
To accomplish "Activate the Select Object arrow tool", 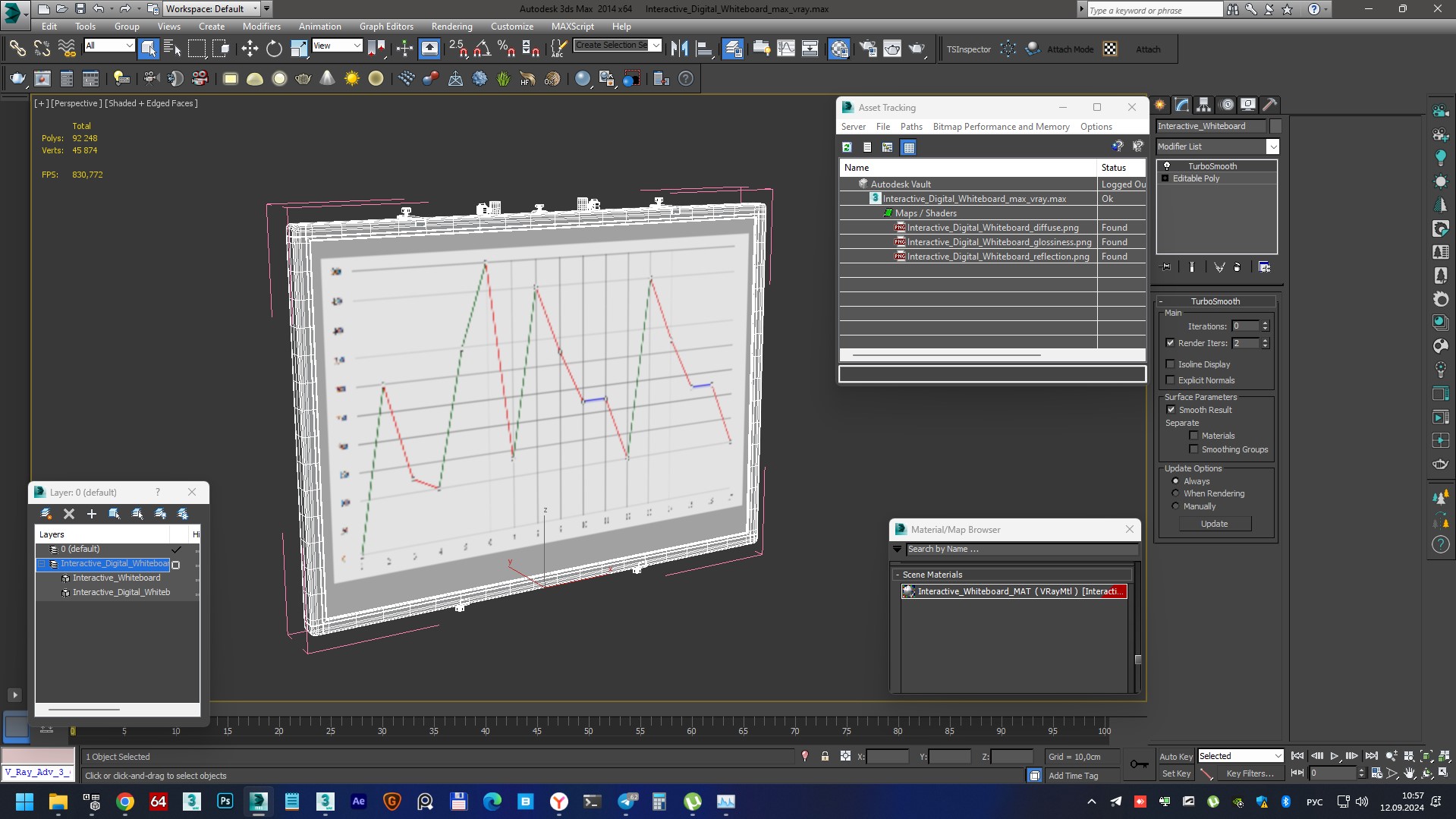I will point(149,49).
